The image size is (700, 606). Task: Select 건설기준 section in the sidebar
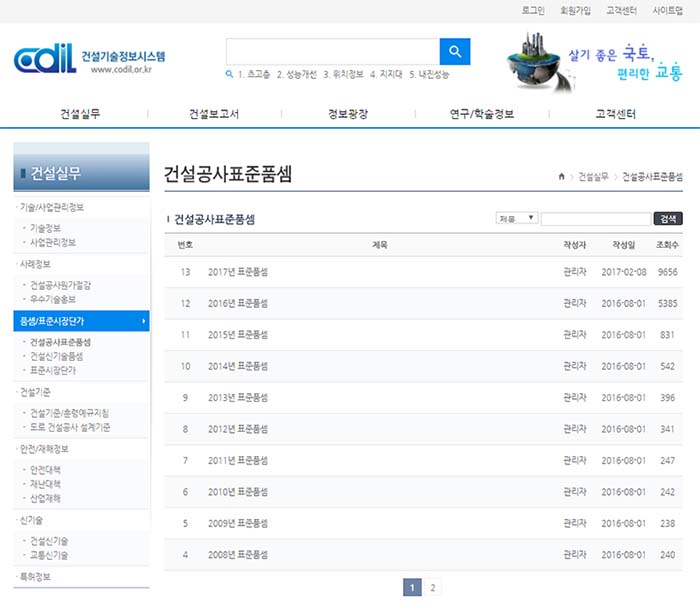(x=35, y=392)
